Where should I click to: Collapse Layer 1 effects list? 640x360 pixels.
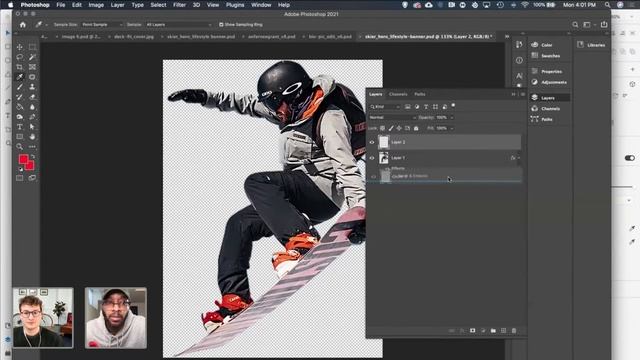click(x=519, y=158)
